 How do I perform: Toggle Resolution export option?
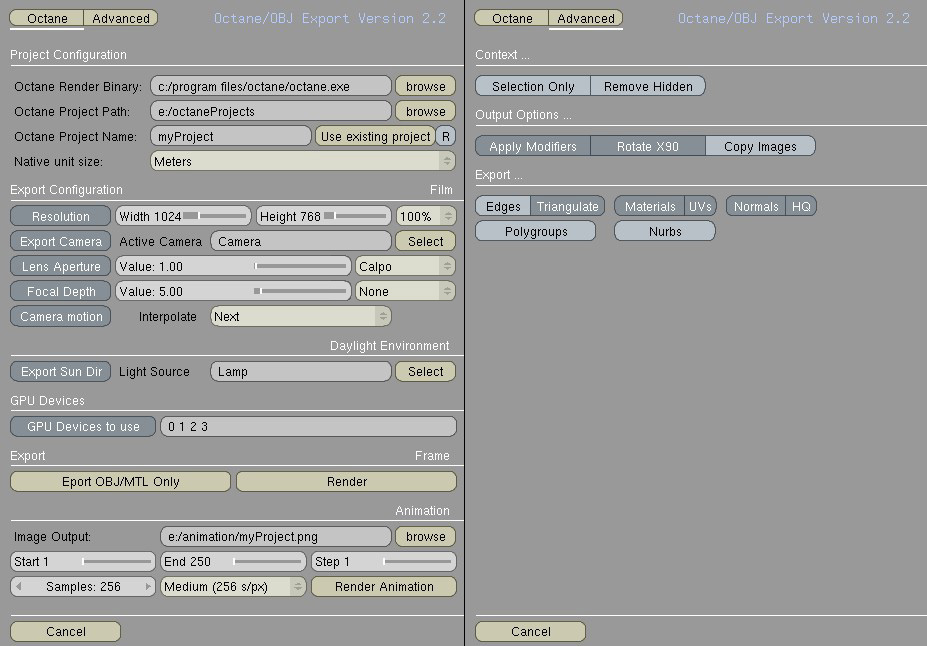tap(60, 216)
